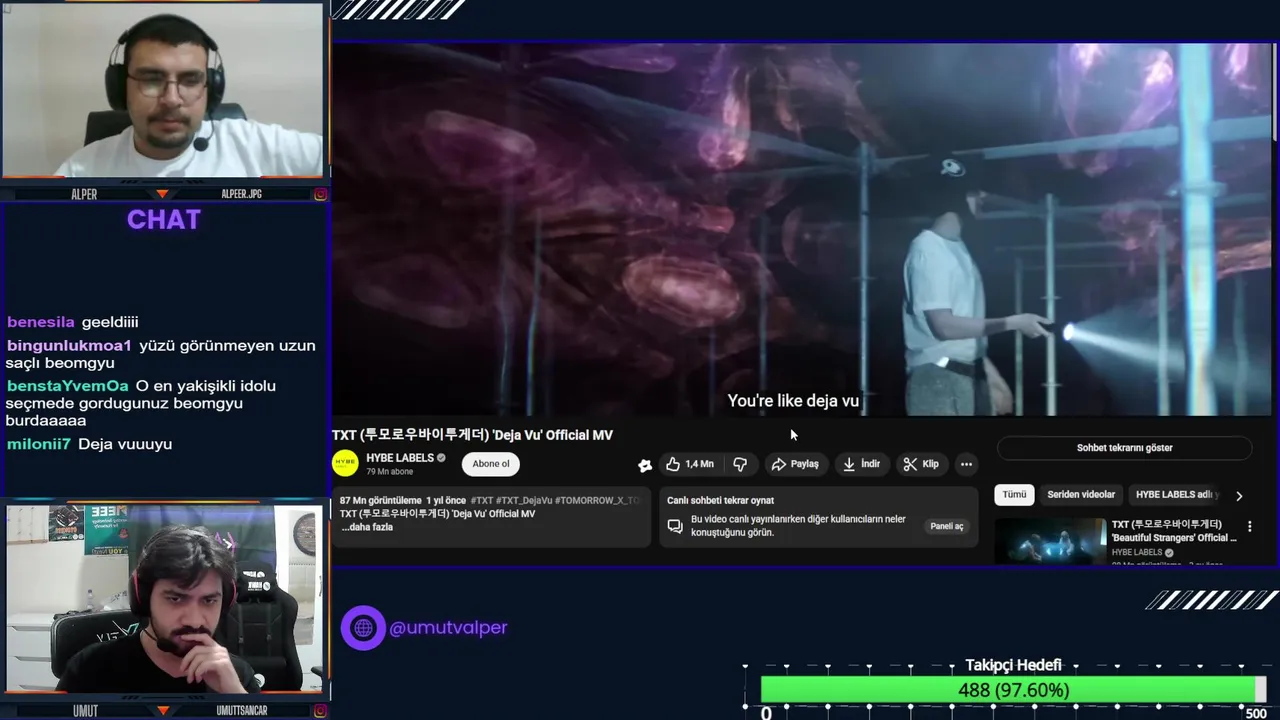1280x720 pixels.
Task: Click the Instagram icon beside UMUTTSANCAR
Action: pos(320,711)
